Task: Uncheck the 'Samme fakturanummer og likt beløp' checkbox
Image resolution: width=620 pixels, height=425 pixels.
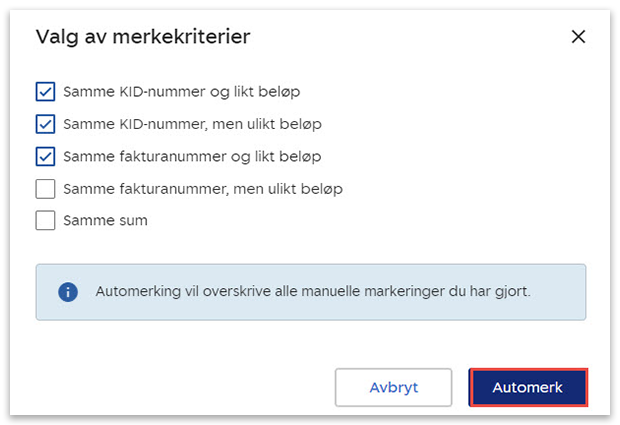Action: [45, 156]
